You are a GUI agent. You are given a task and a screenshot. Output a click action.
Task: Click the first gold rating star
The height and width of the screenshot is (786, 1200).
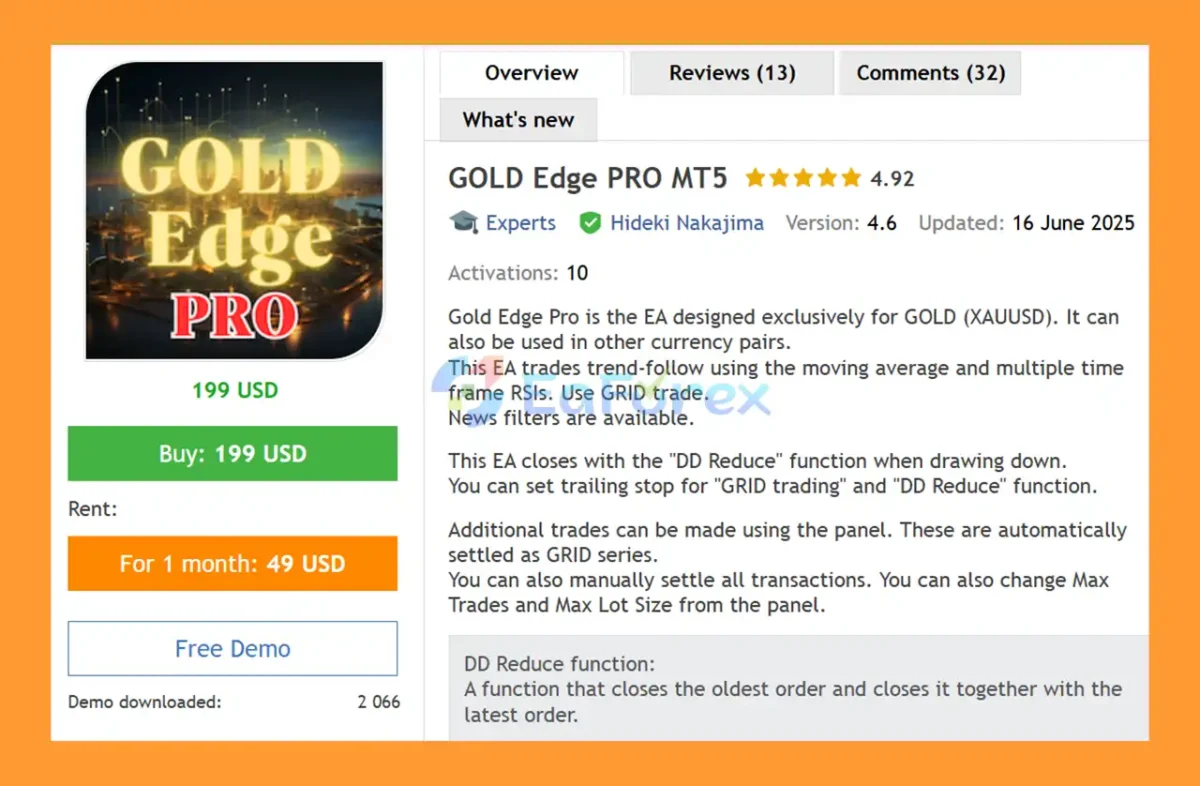(x=755, y=179)
